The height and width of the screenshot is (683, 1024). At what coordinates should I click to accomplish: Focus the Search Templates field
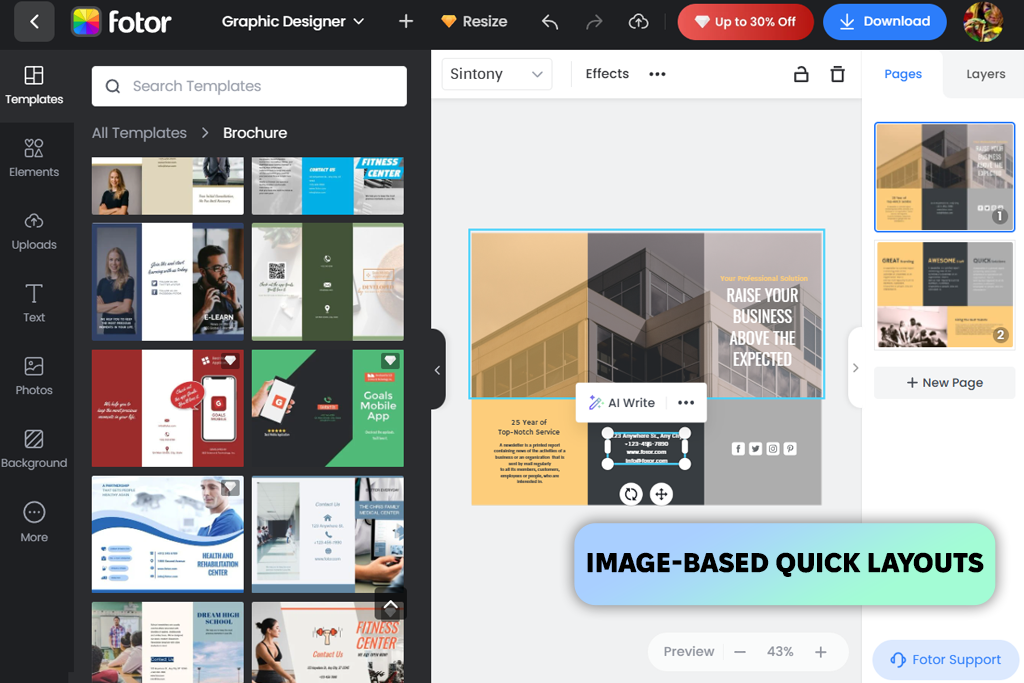[x=249, y=86]
